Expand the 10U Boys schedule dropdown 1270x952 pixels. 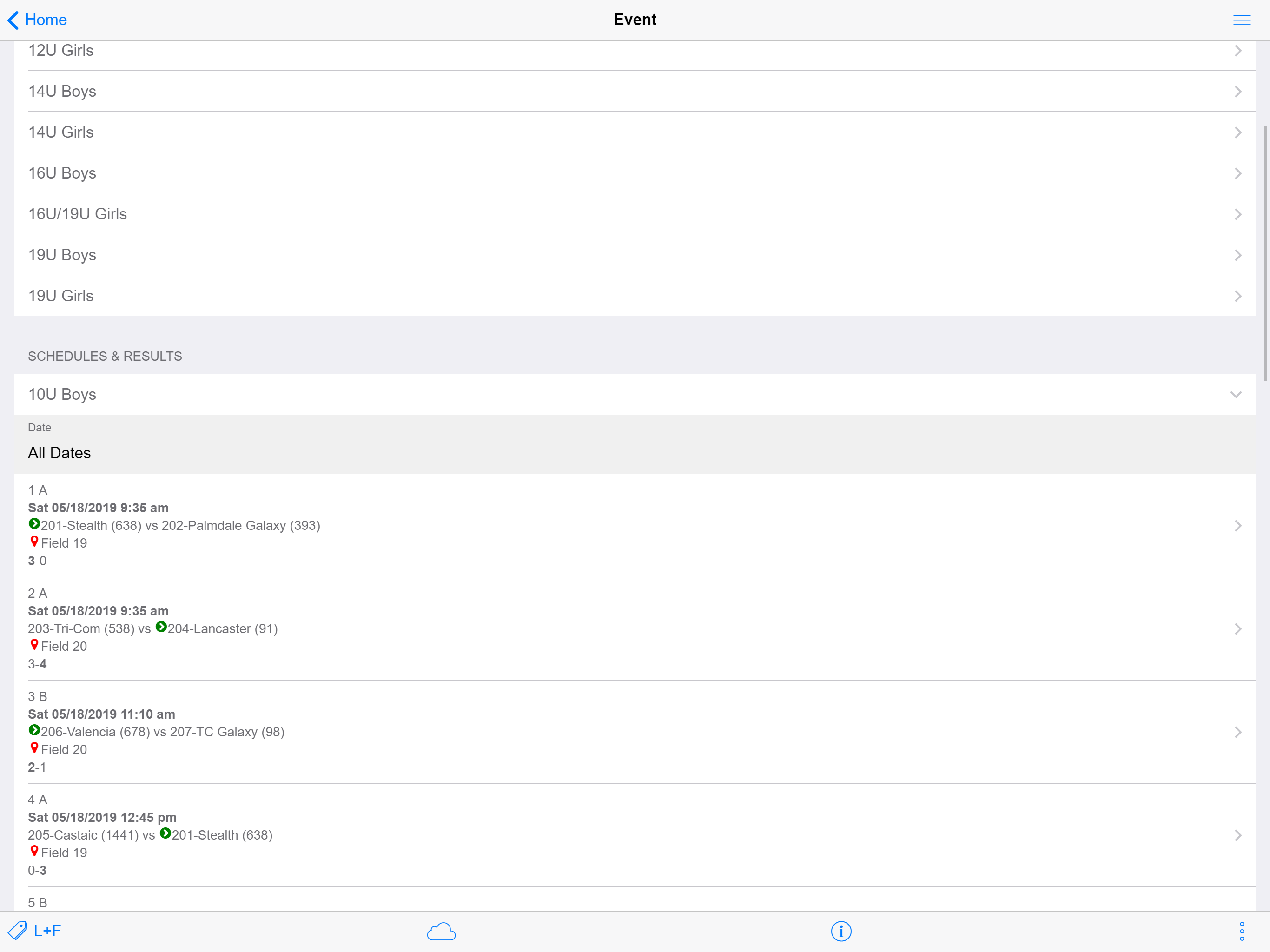tap(635, 395)
